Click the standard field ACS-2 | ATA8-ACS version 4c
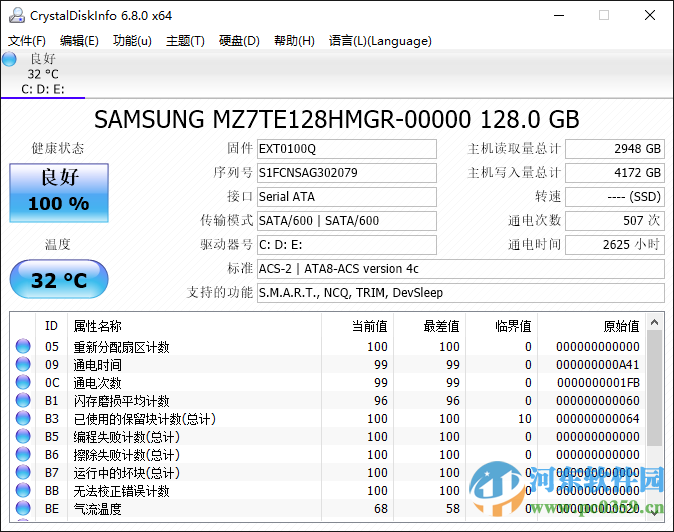674x532 pixels. pos(461,269)
